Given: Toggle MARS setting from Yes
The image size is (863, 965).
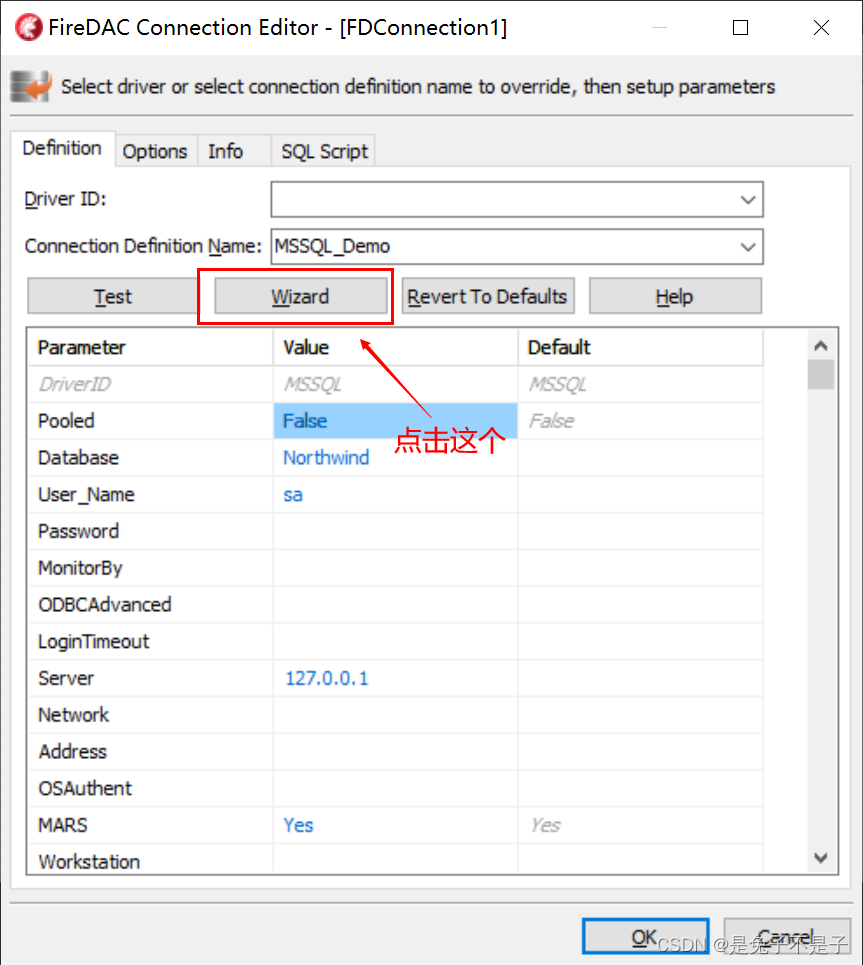Looking at the screenshot, I should 297,825.
